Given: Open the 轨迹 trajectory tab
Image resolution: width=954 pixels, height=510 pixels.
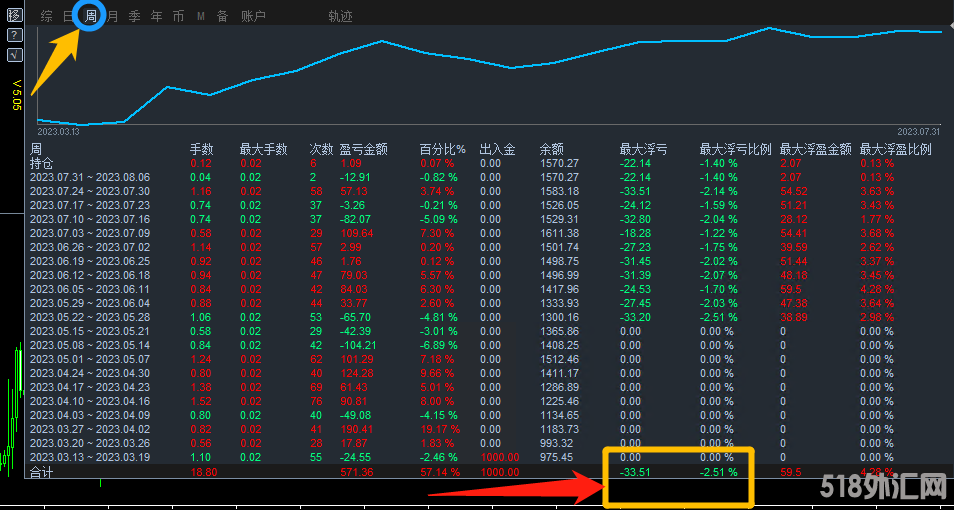Looking at the screenshot, I should coord(340,16).
